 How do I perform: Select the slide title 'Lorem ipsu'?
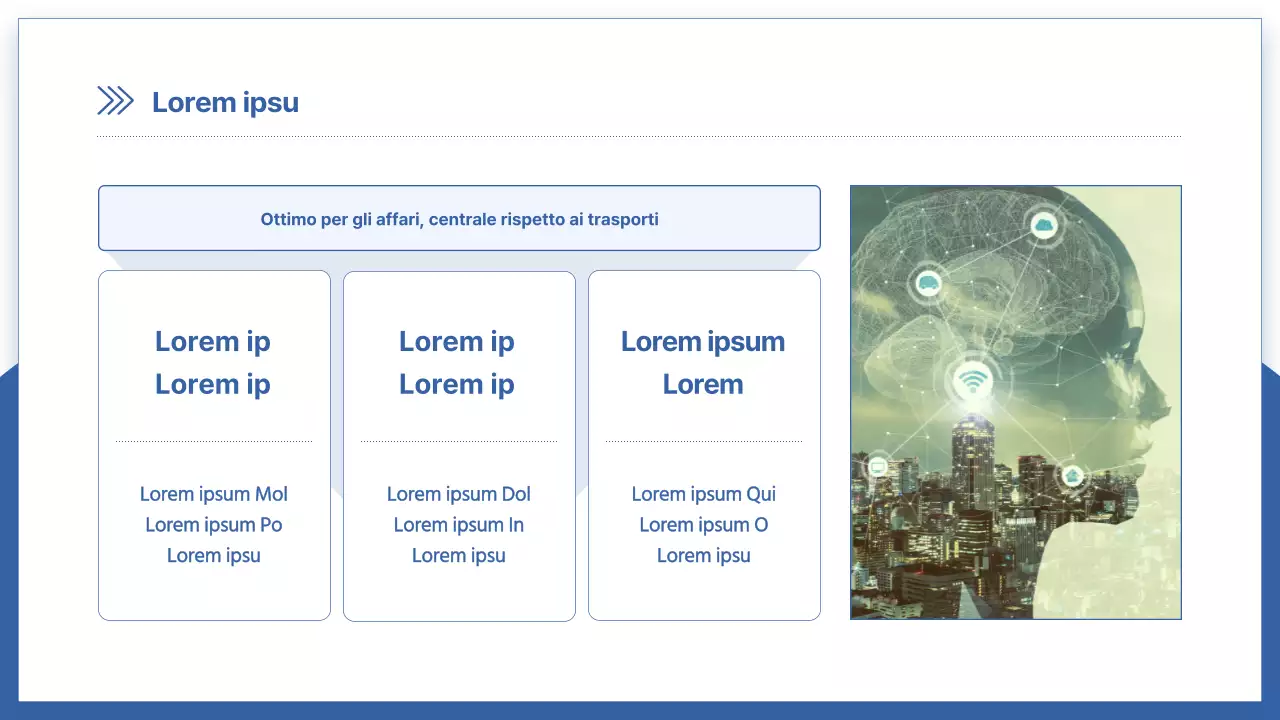[x=225, y=102]
